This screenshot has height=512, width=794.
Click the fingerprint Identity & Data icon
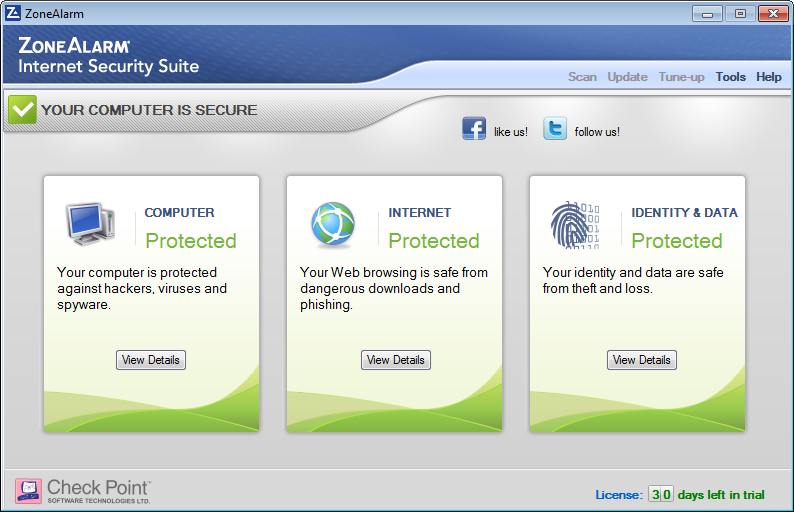tap(575, 225)
